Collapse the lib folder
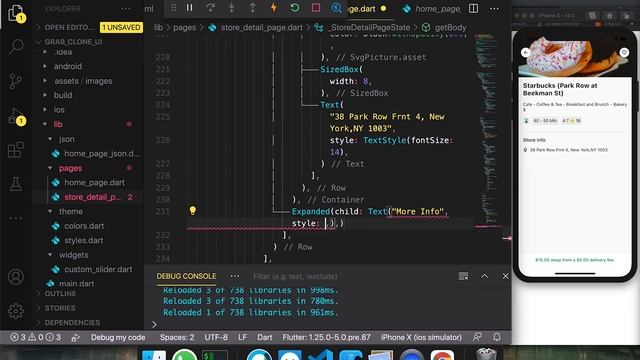The width and height of the screenshot is (640, 360). 58,124
